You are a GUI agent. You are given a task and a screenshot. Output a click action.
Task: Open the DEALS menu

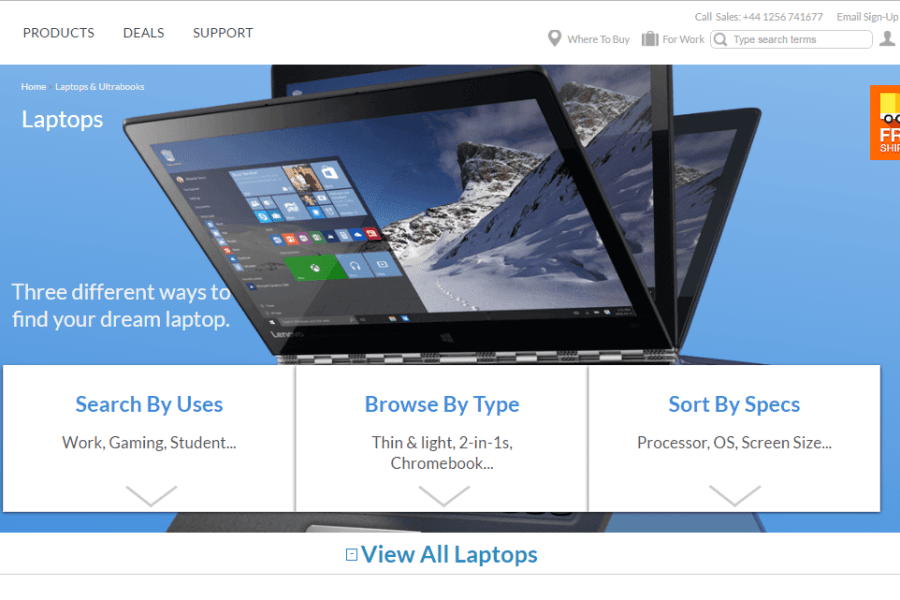tap(143, 33)
